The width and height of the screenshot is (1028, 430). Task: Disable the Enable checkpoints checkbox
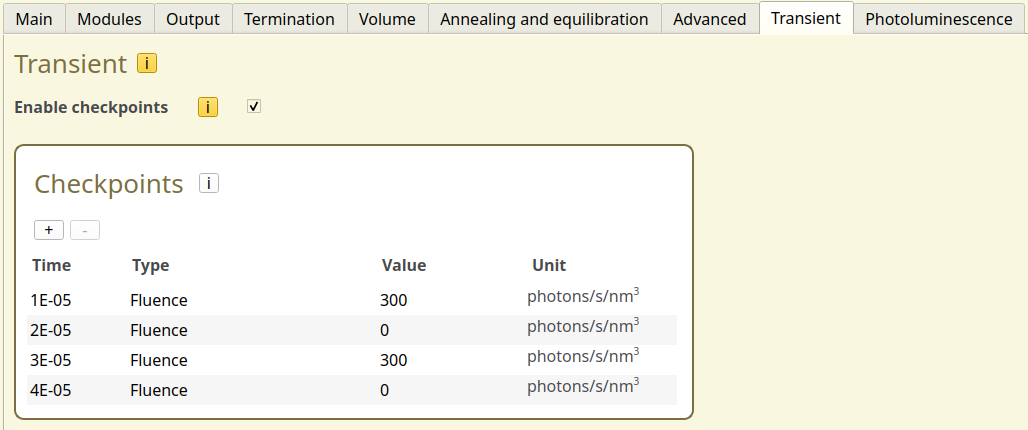(254, 106)
